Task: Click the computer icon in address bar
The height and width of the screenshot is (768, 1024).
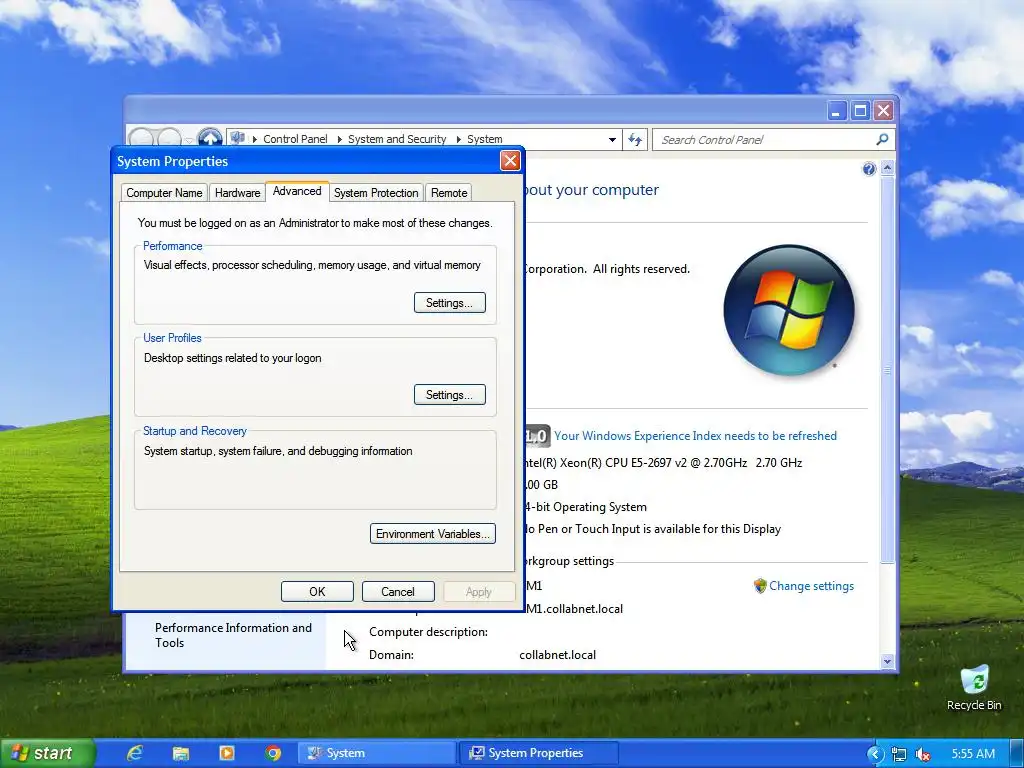Action: [x=238, y=138]
